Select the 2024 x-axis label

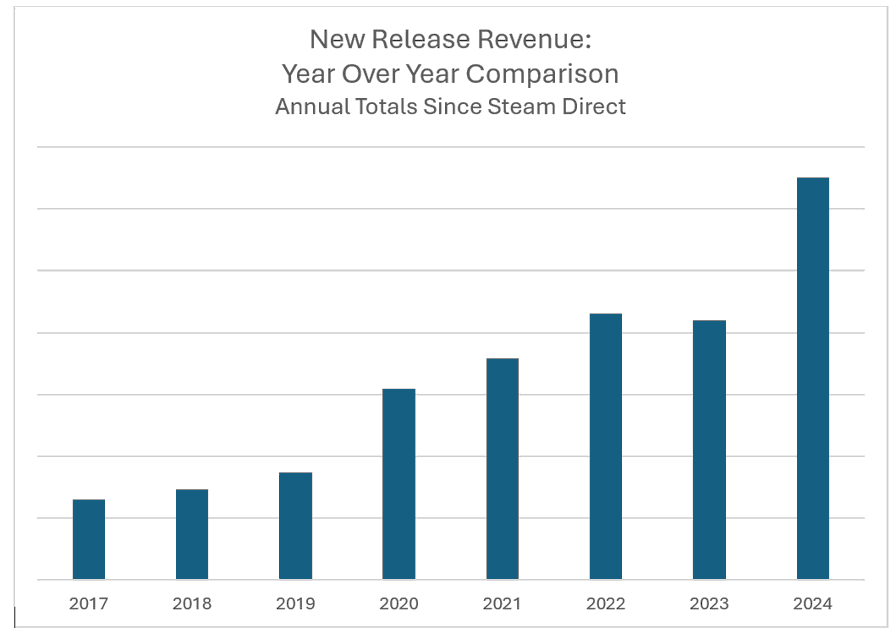pyautogui.click(x=812, y=604)
